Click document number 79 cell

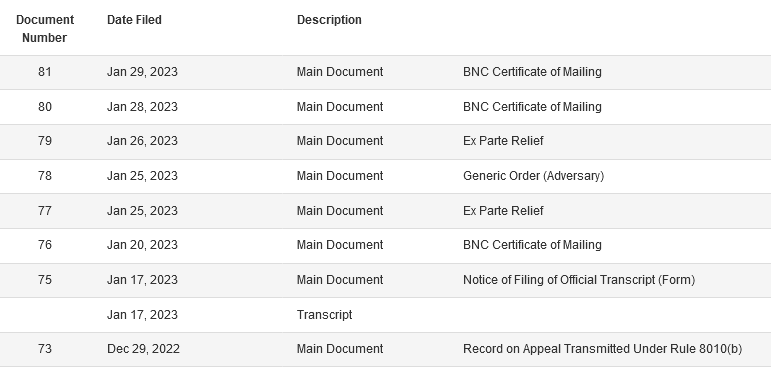pos(45,141)
